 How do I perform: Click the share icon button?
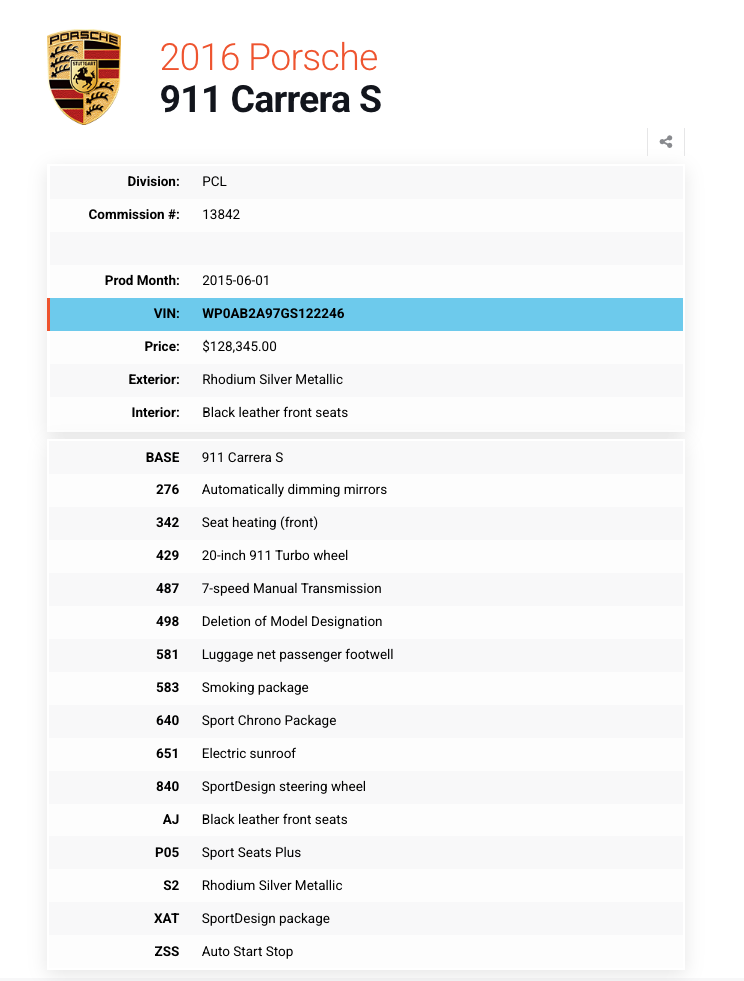(666, 142)
